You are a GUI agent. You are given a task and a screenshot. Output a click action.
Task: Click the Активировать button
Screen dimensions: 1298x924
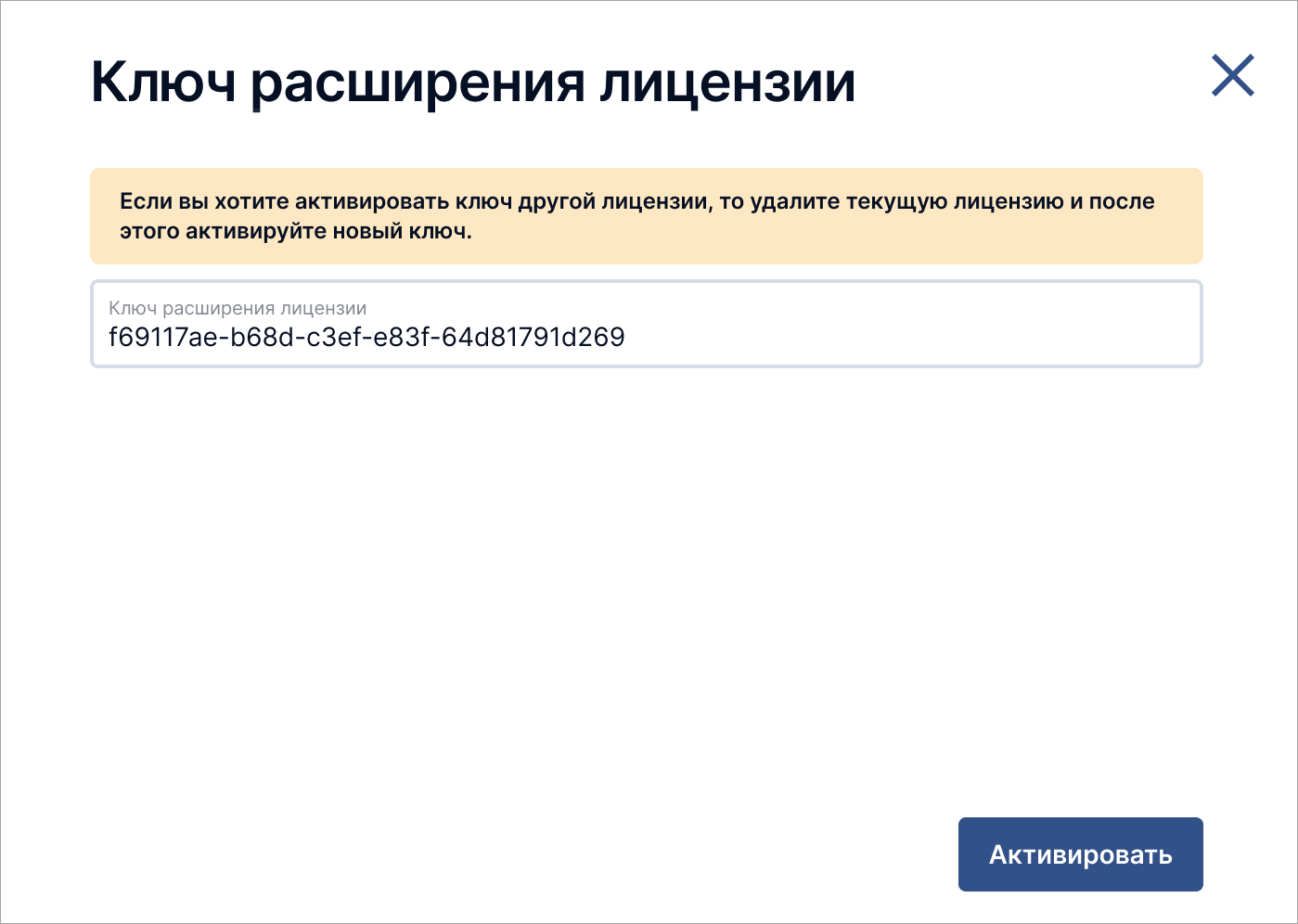pos(1080,854)
